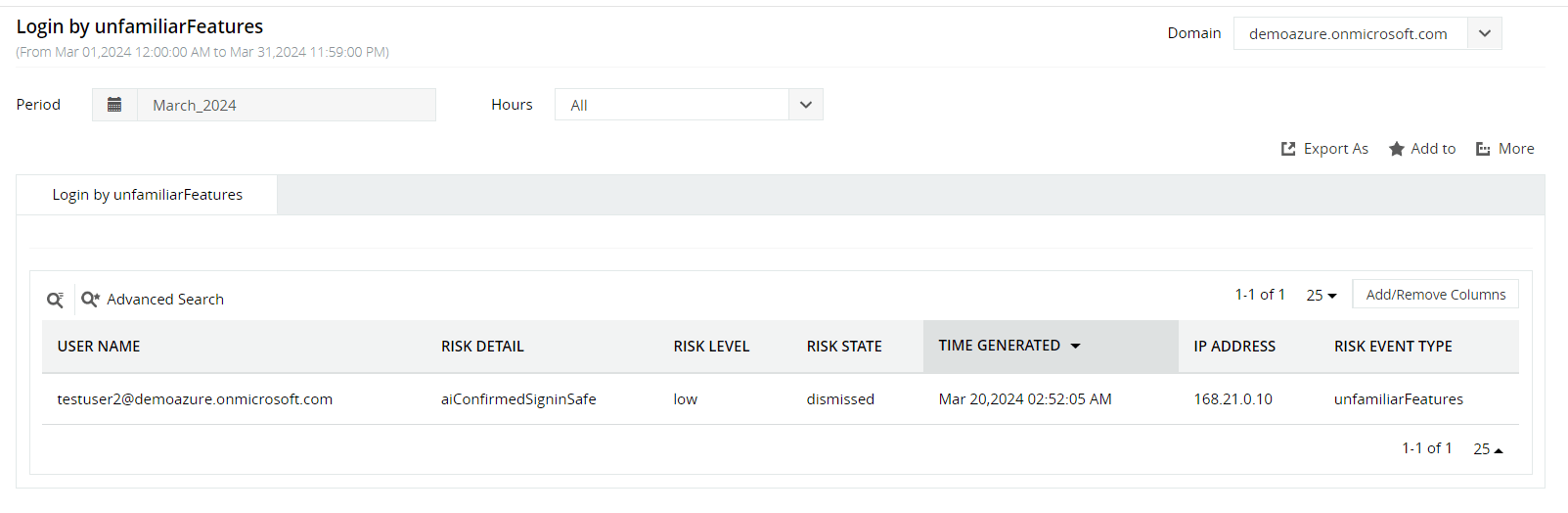
Task: Open bottom rows-per-page 25 selector
Action: [x=1488, y=449]
